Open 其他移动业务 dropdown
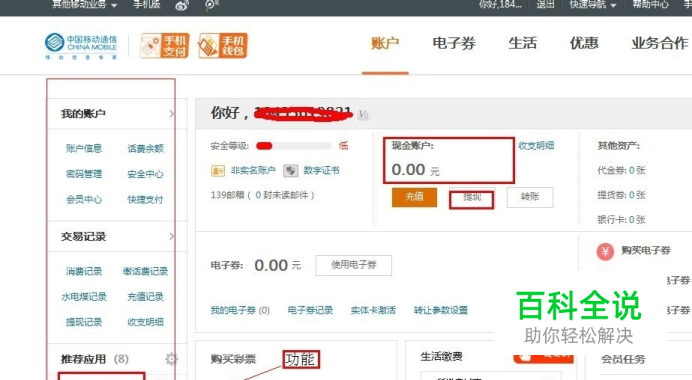Viewport: 692px width, 380px height. pos(84,5)
